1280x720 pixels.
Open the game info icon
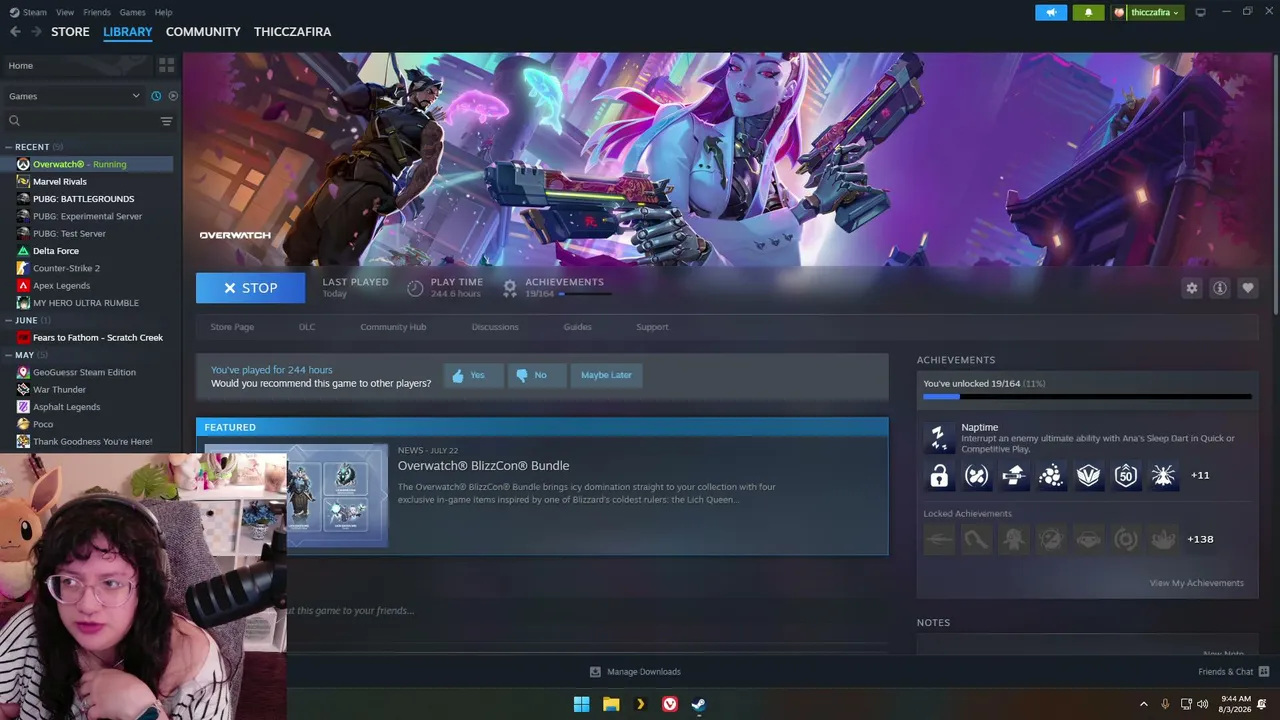click(x=1219, y=288)
